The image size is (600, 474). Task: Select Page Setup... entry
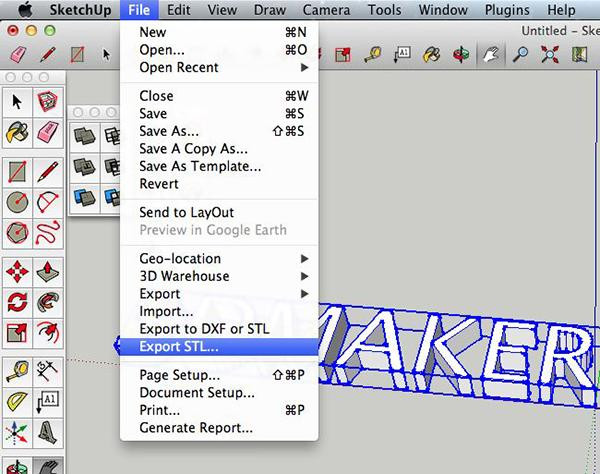click(x=219, y=375)
